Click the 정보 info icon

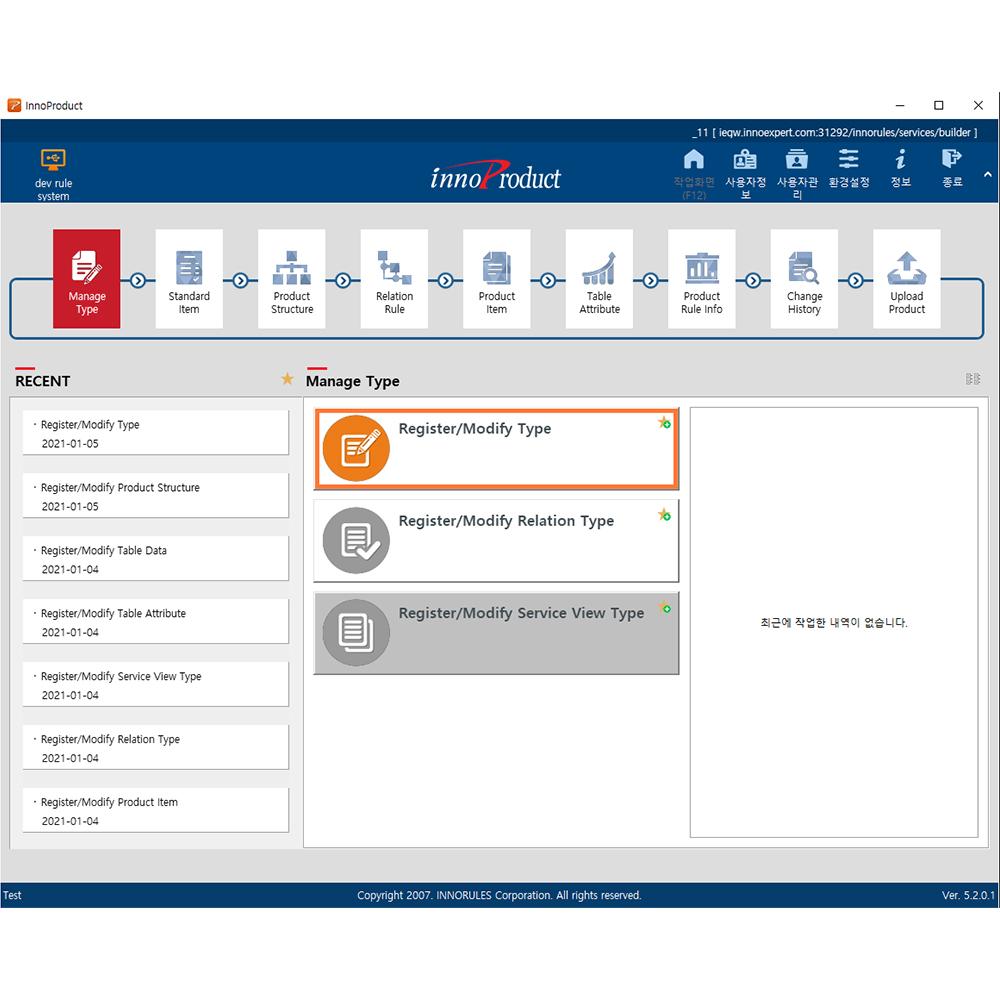pos(901,169)
